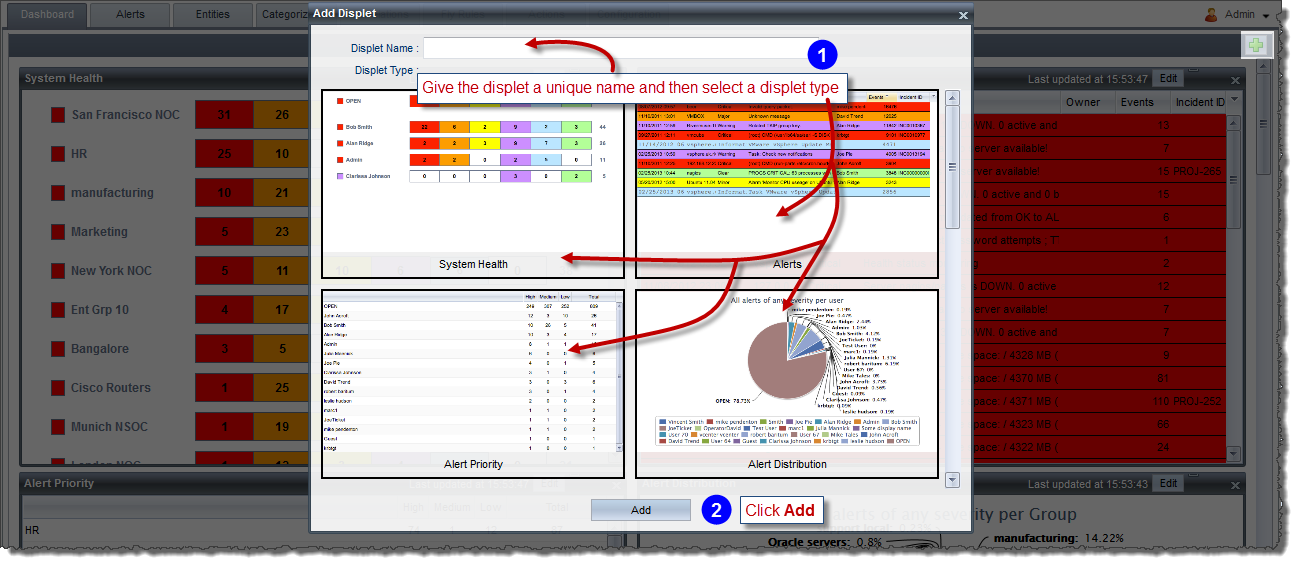Click the New York NOC group name
The image size is (1299, 566).
pos(111,271)
